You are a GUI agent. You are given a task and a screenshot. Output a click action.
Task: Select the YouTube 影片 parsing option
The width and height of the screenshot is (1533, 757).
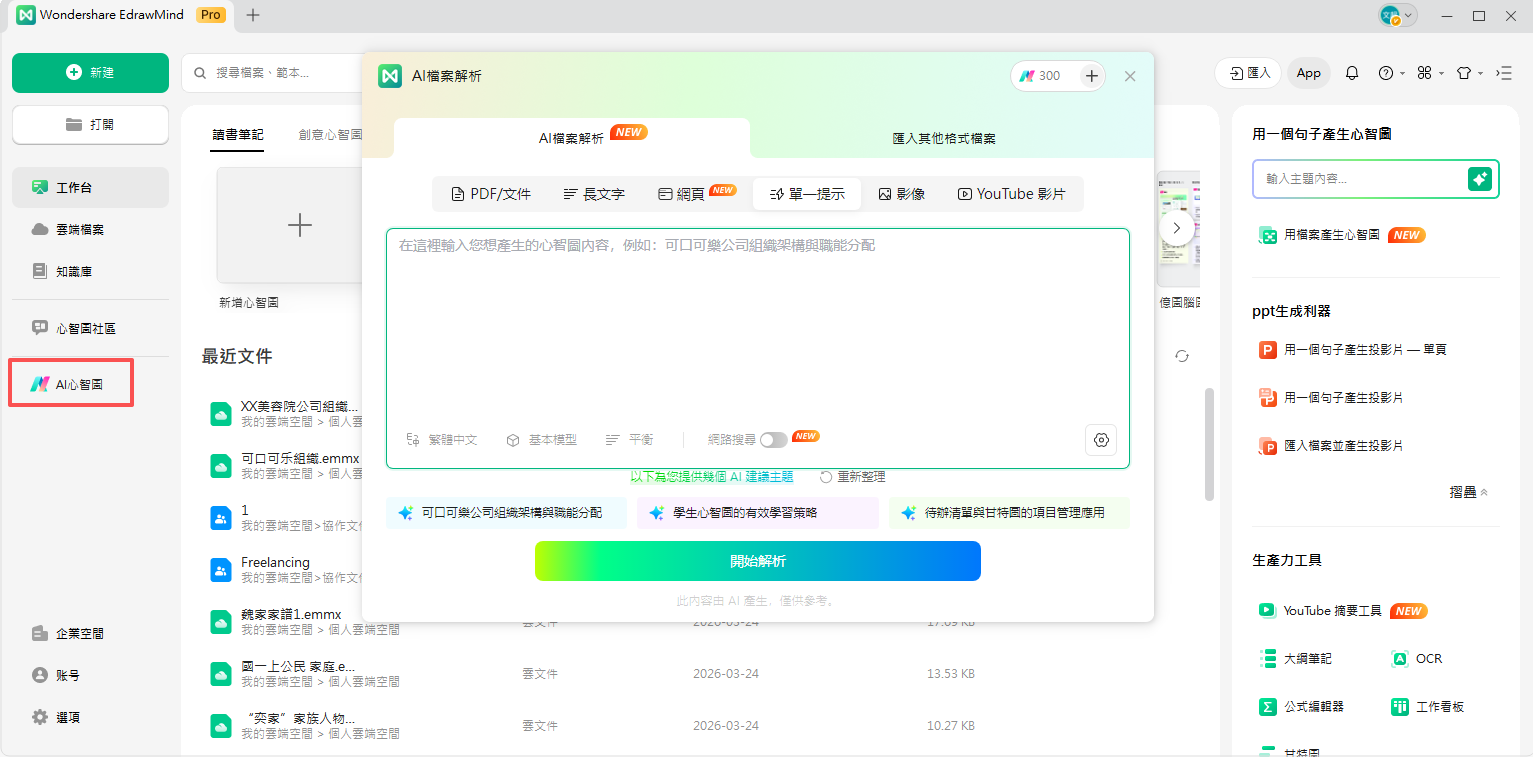(1012, 193)
